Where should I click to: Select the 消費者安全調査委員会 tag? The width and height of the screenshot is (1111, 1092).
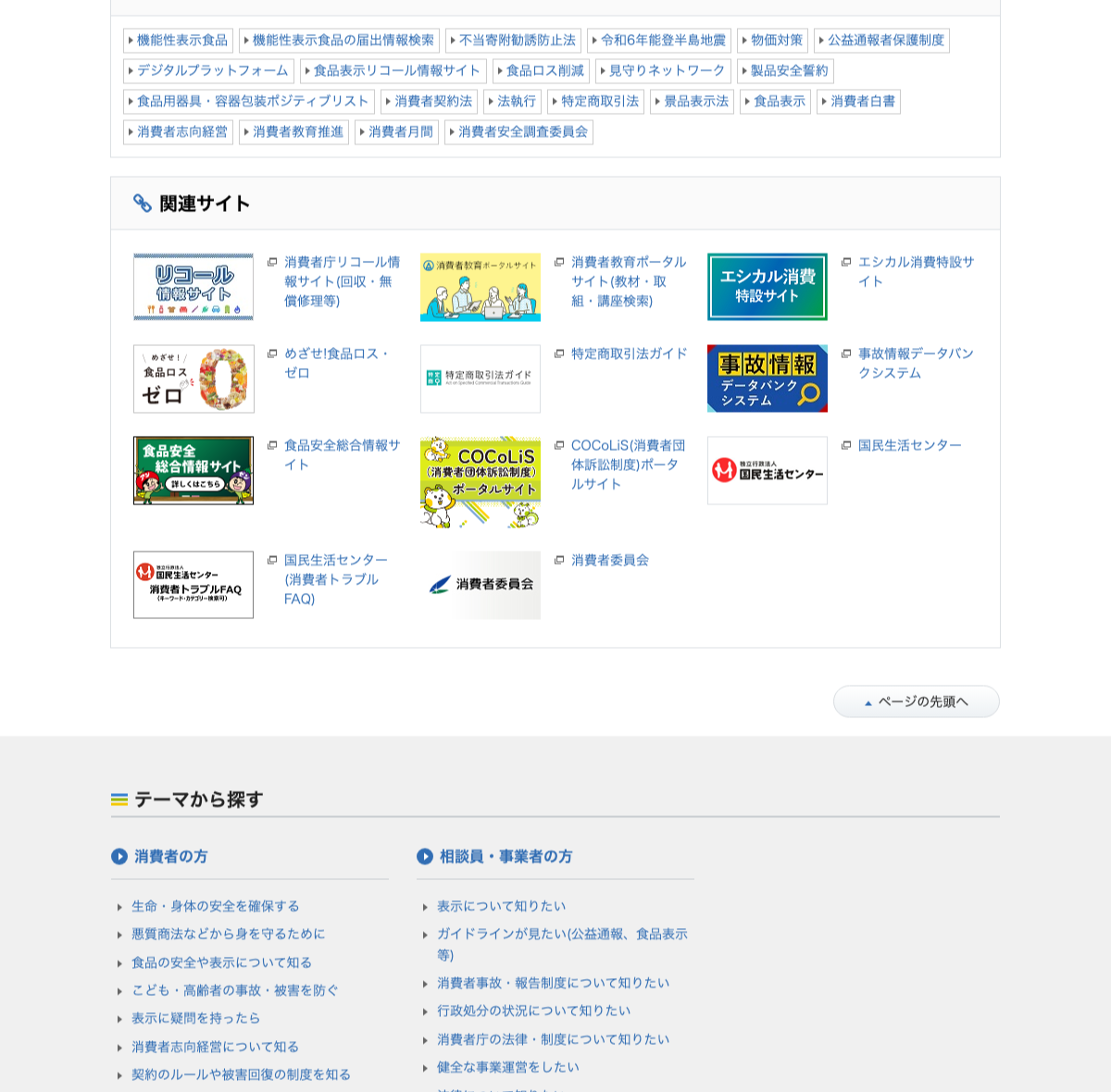click(x=519, y=132)
